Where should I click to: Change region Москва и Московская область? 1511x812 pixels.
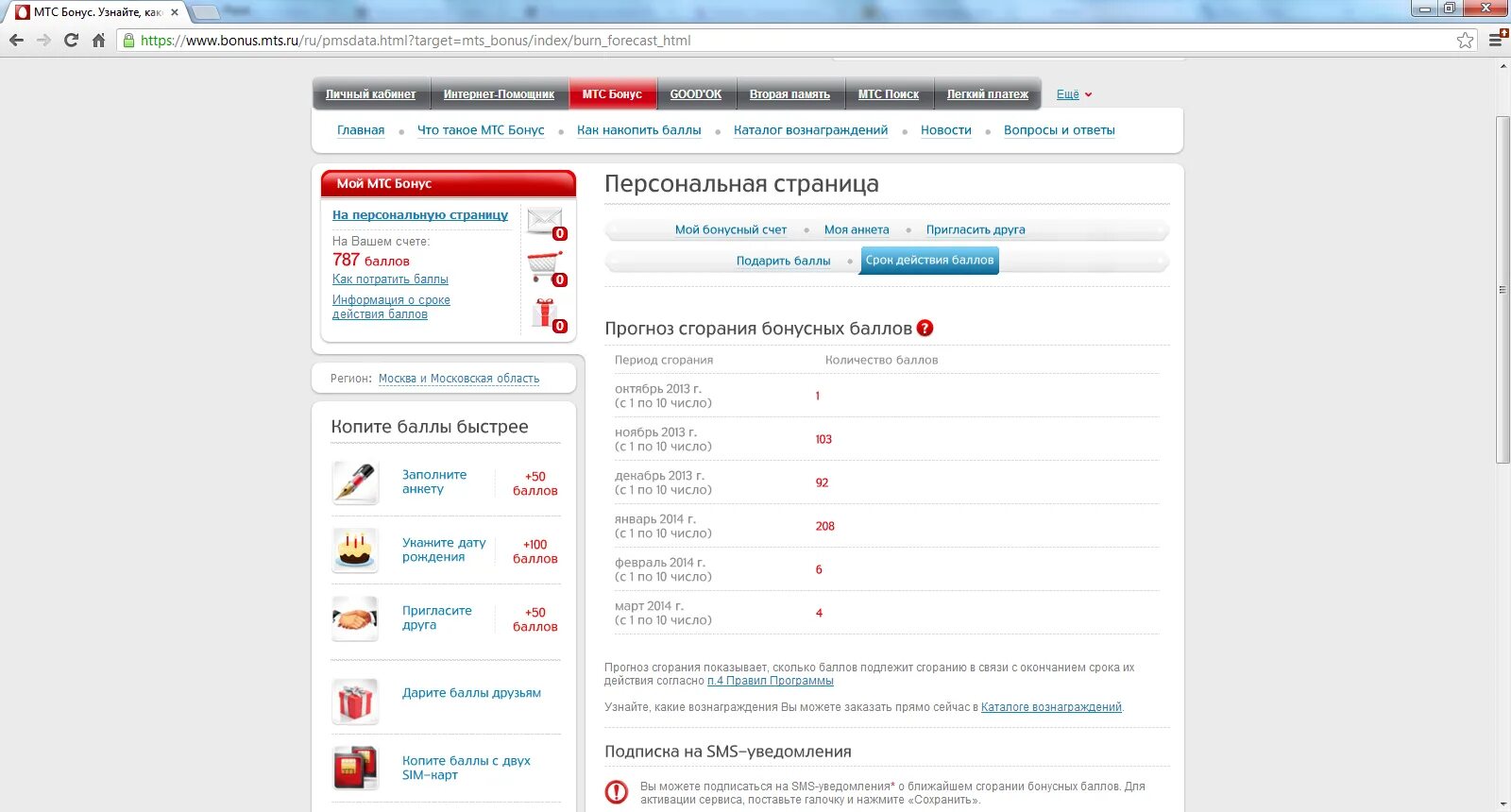pyautogui.click(x=459, y=379)
